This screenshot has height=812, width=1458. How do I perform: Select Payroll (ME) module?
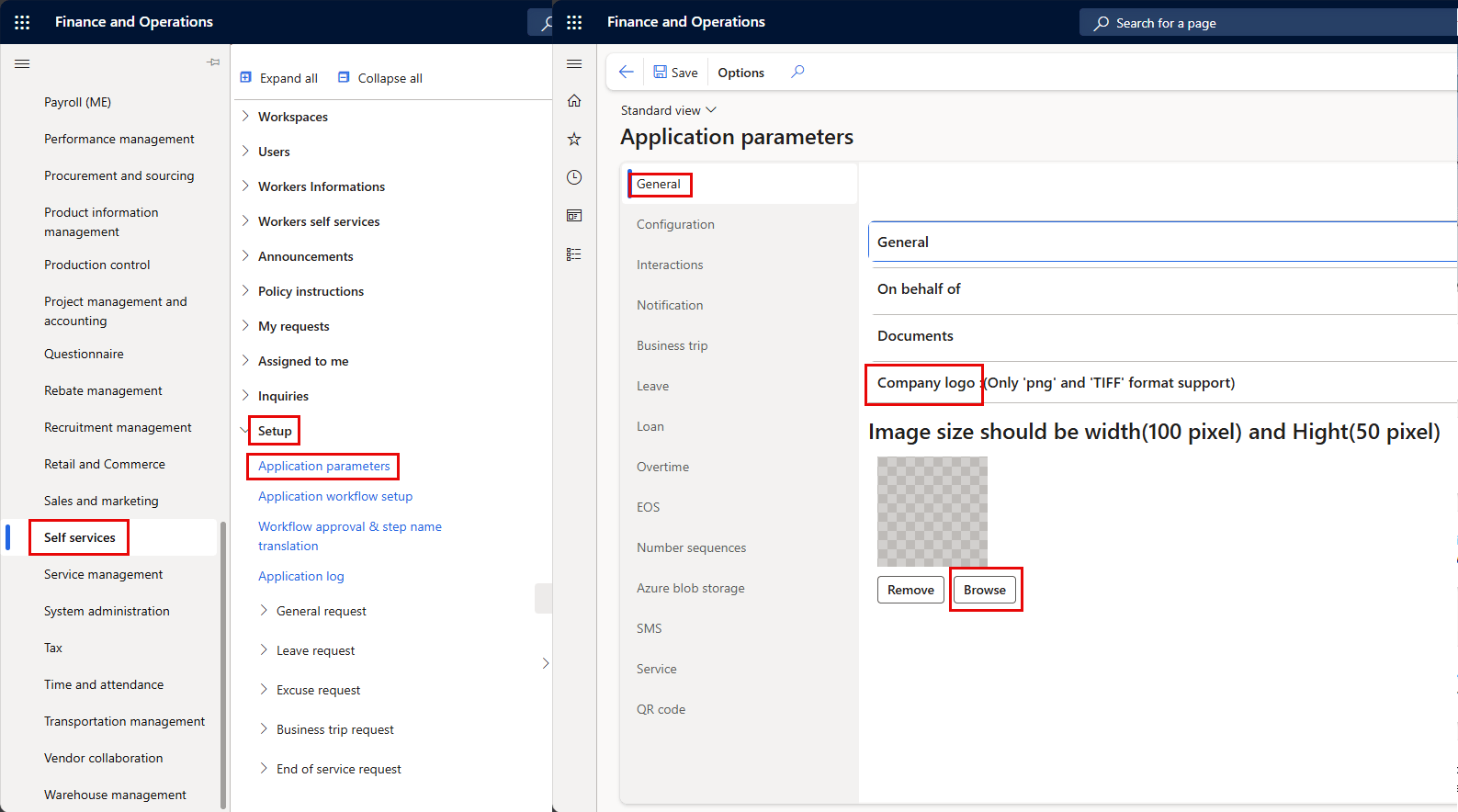pos(78,102)
